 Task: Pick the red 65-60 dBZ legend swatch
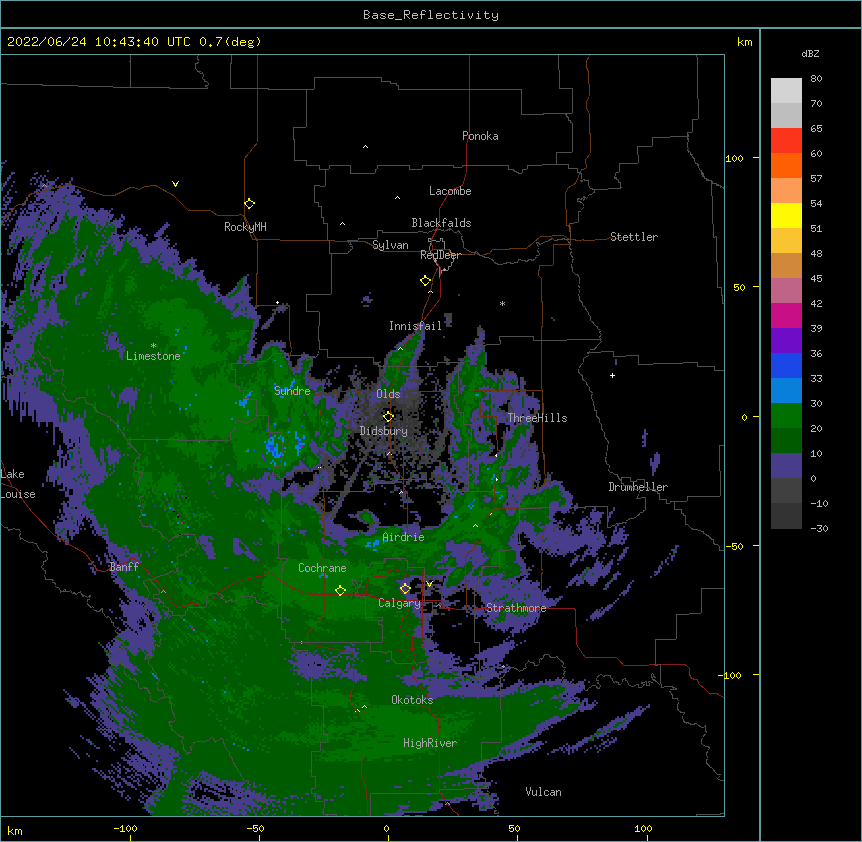(x=786, y=141)
